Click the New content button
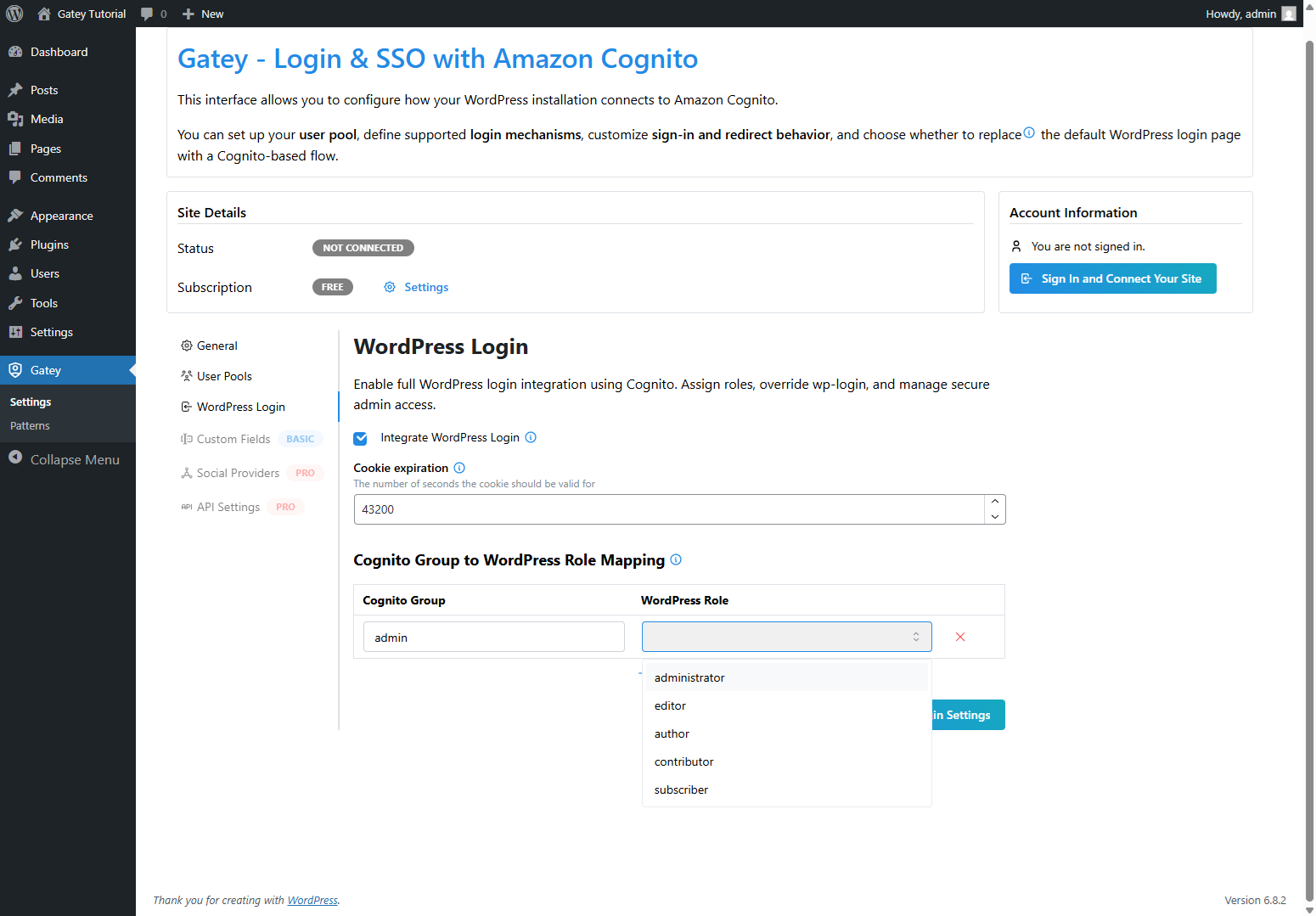The height and width of the screenshot is (916, 1316). [x=203, y=14]
